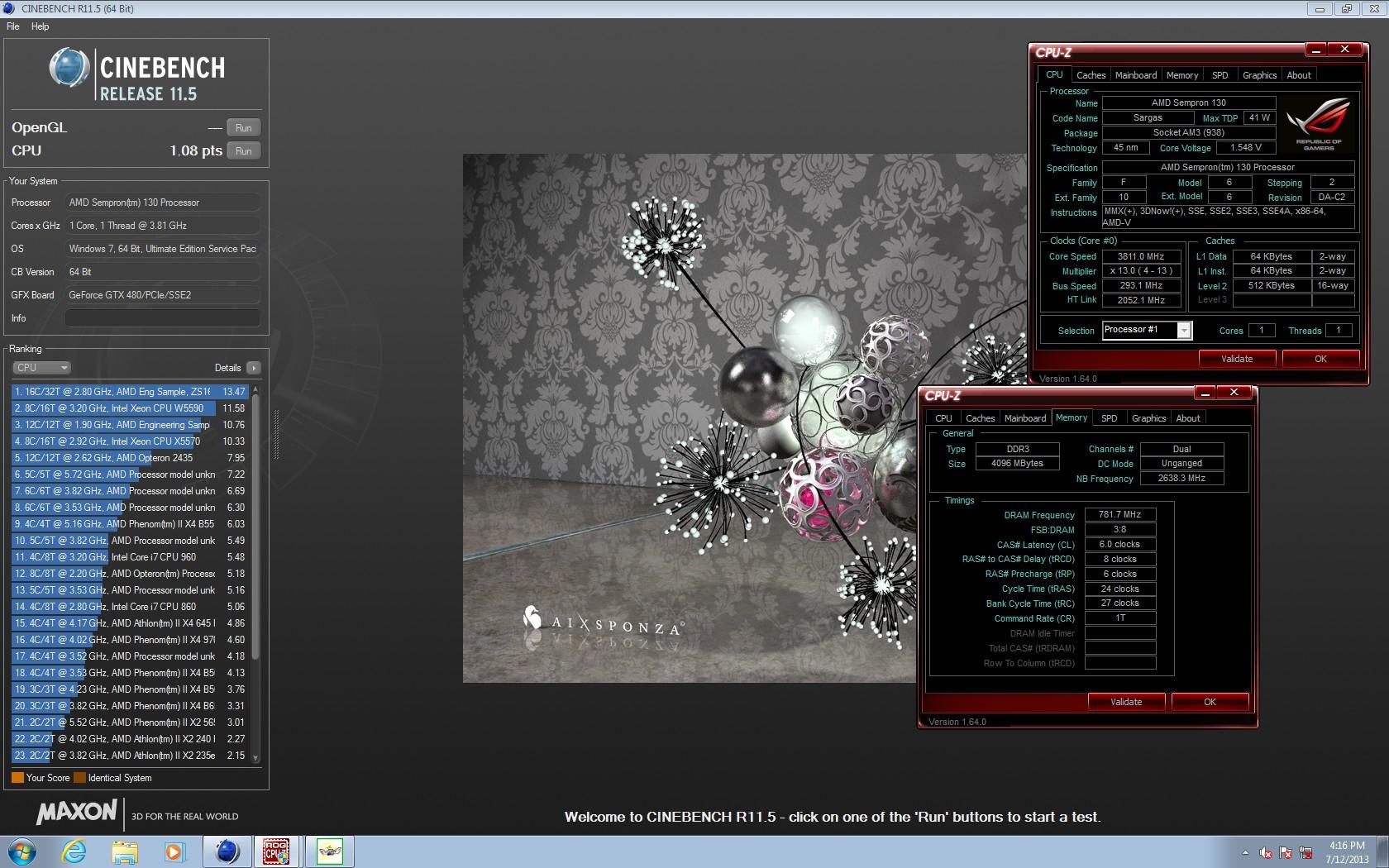Click Validate in upper CPU-Z window

click(1237, 359)
